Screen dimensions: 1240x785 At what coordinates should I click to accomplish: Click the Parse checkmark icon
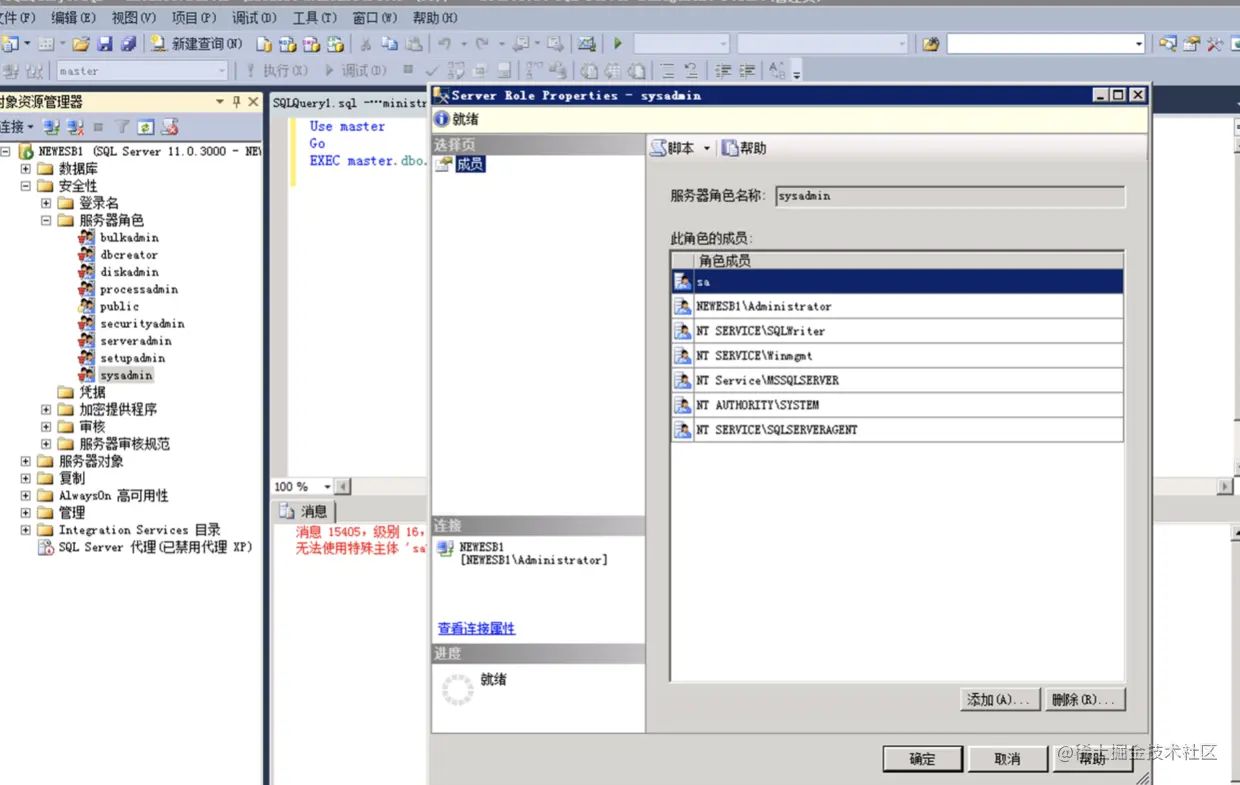(432, 71)
